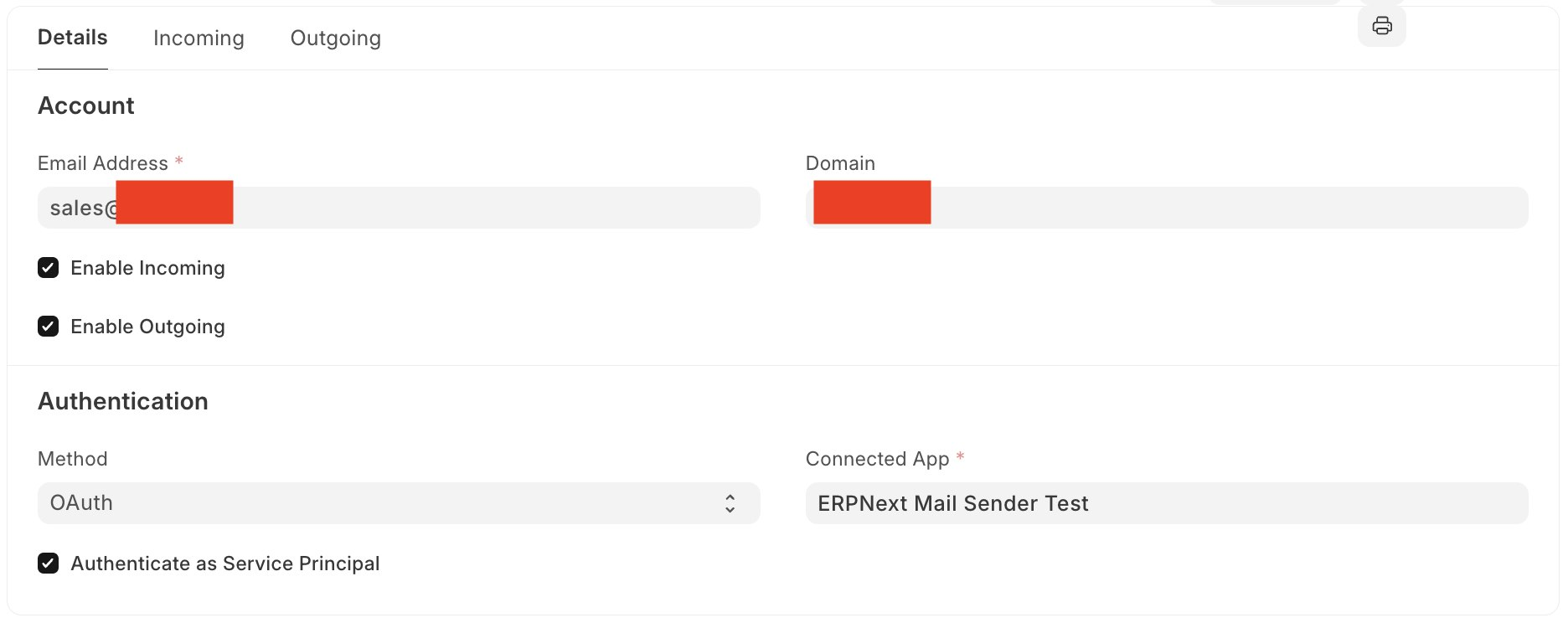This screenshot has width=1568, height=628.
Task: Click the Connected App field
Action: [1166, 503]
